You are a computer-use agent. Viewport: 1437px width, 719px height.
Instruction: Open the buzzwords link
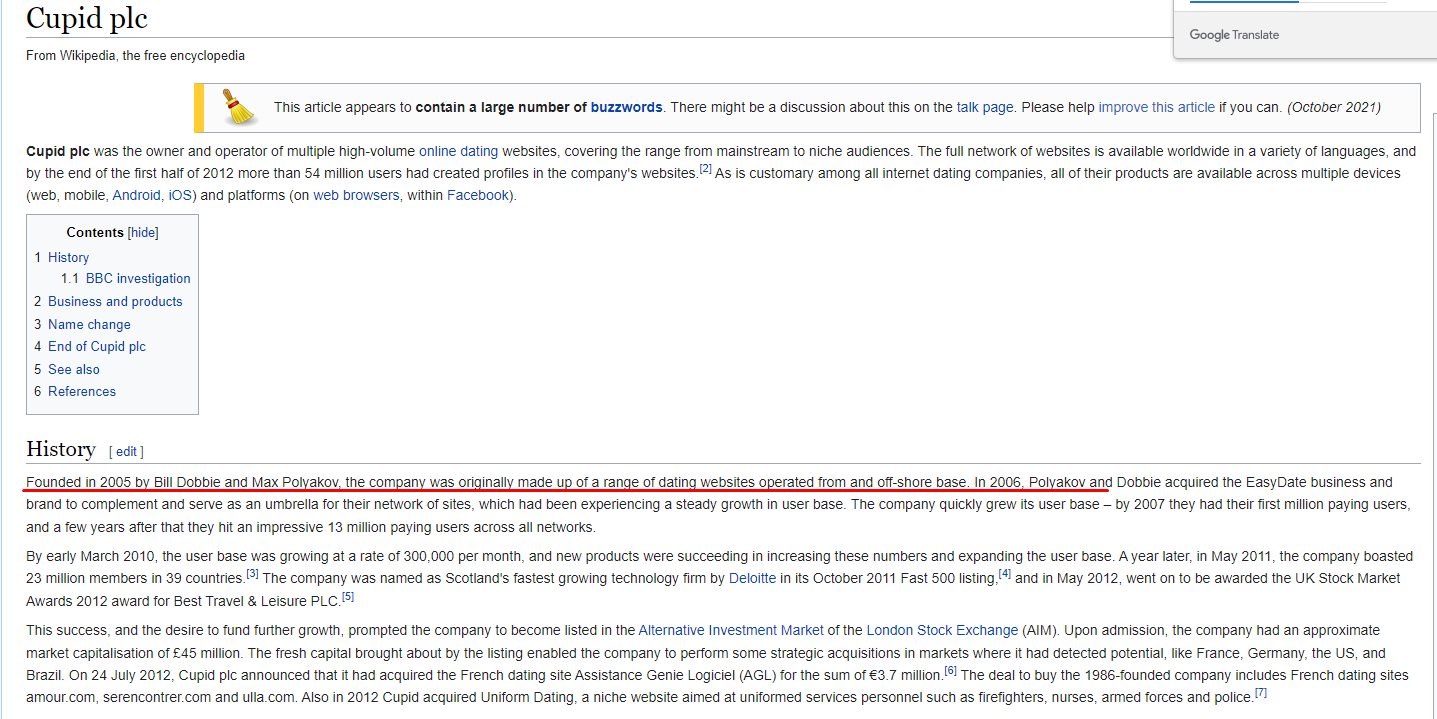[626, 107]
